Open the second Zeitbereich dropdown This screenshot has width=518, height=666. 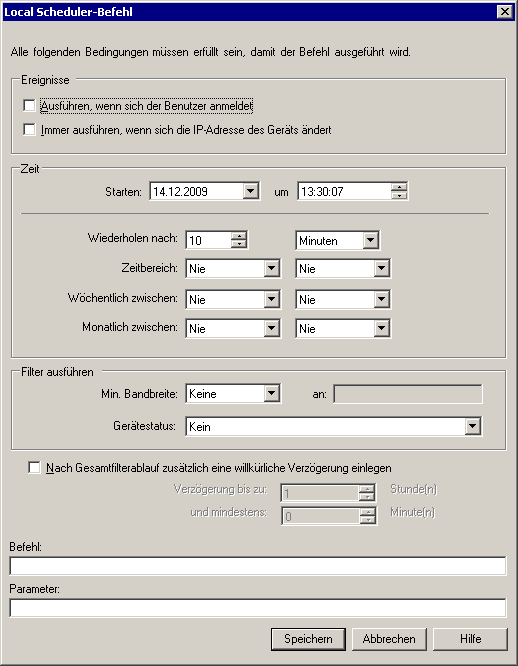[381, 268]
